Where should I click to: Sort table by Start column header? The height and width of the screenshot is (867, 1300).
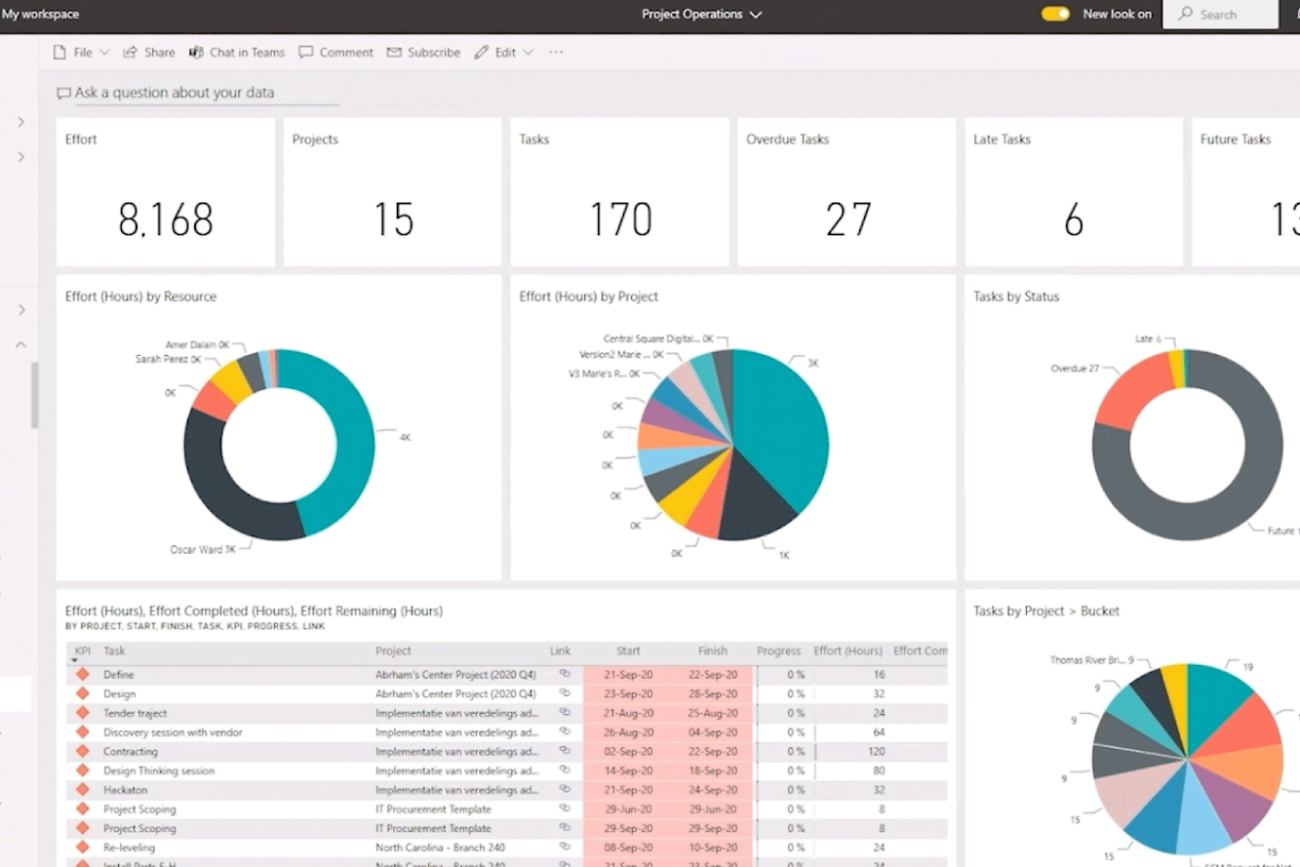pos(628,651)
